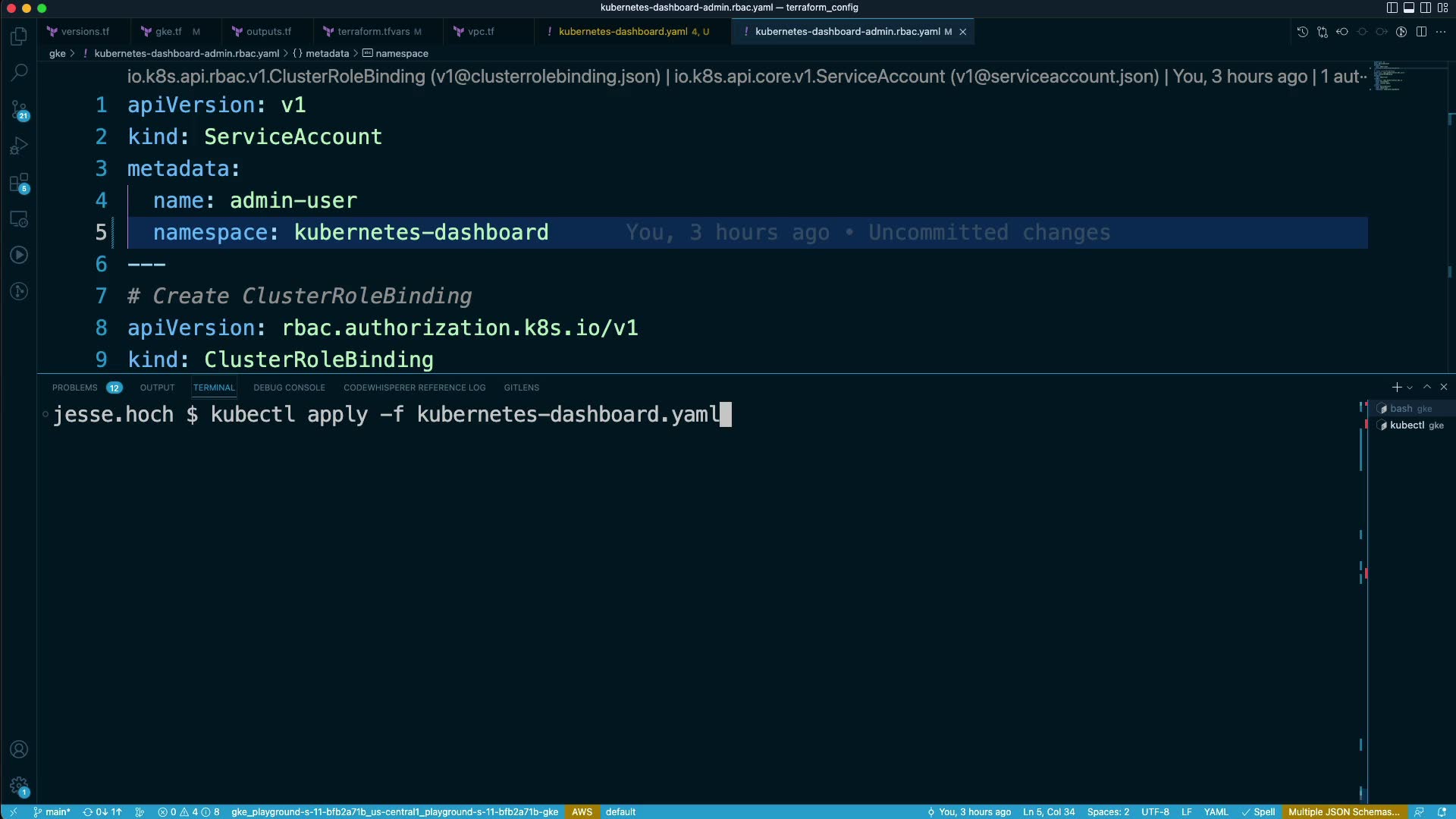Screen dimensions: 1456x819
Task: Open Source Control view with 21 changes
Action: pyautogui.click(x=19, y=110)
